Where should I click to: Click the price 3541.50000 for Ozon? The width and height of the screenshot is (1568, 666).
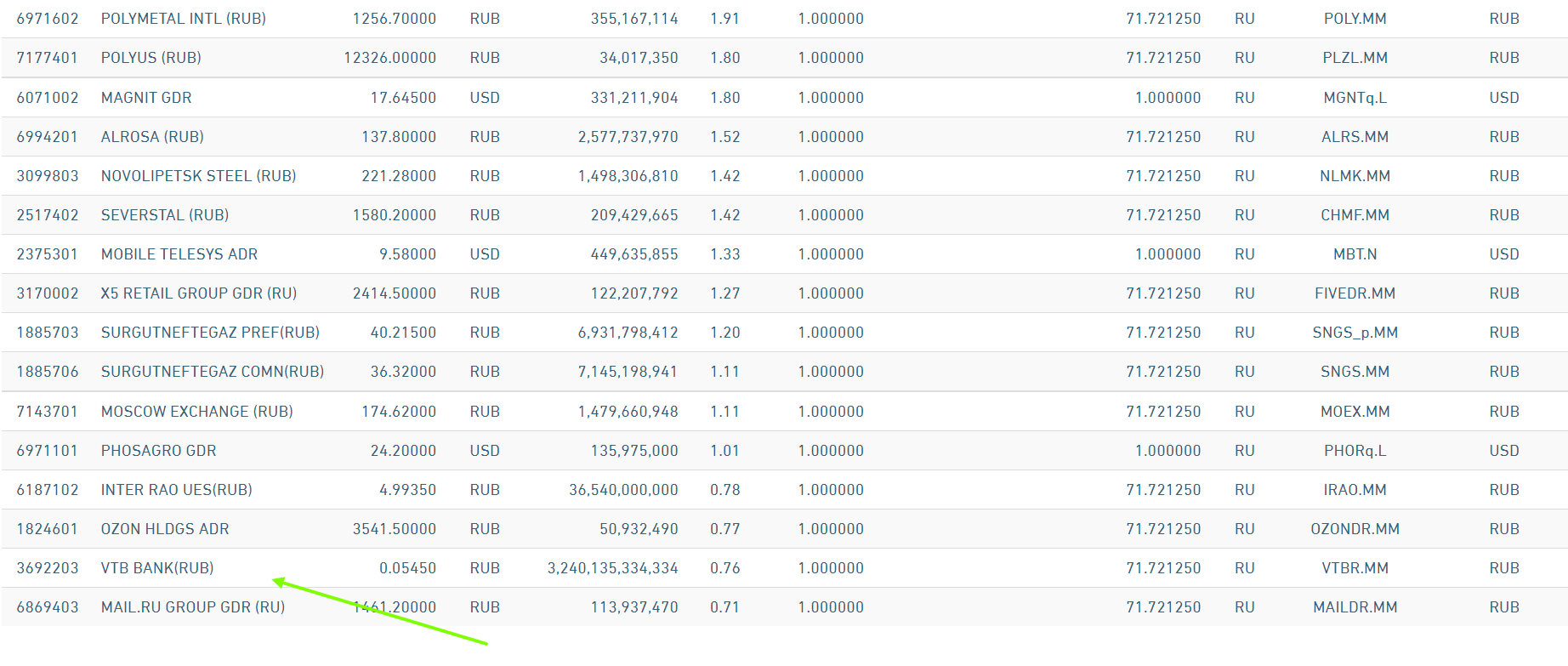pos(395,529)
